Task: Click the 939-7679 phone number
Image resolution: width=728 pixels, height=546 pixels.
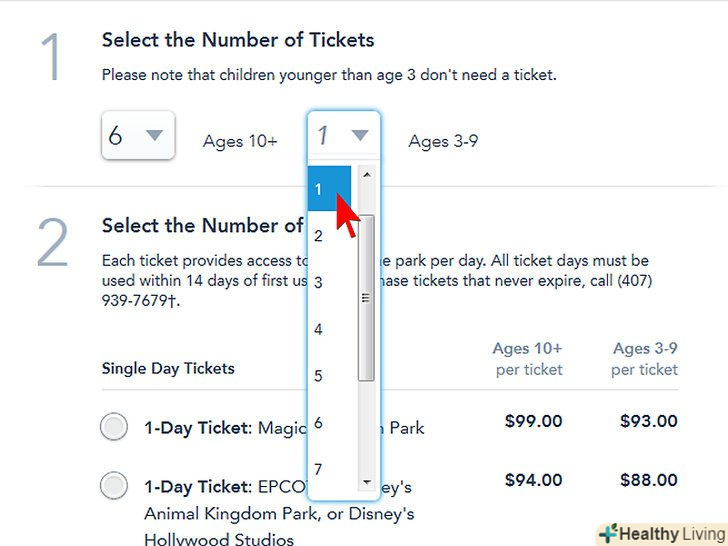Action: [x=140, y=302]
